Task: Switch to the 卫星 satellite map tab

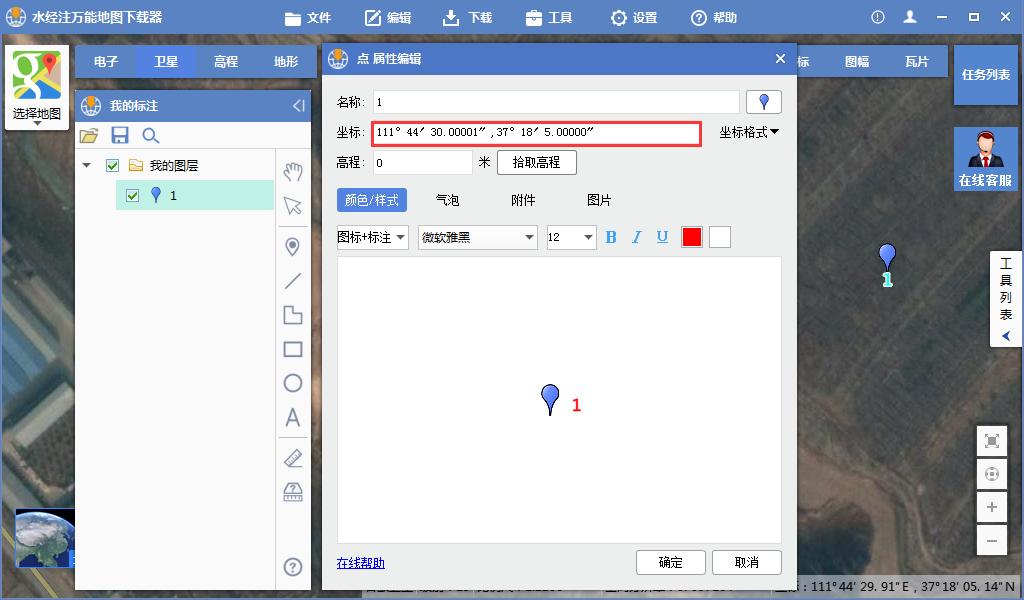Action: pos(166,61)
